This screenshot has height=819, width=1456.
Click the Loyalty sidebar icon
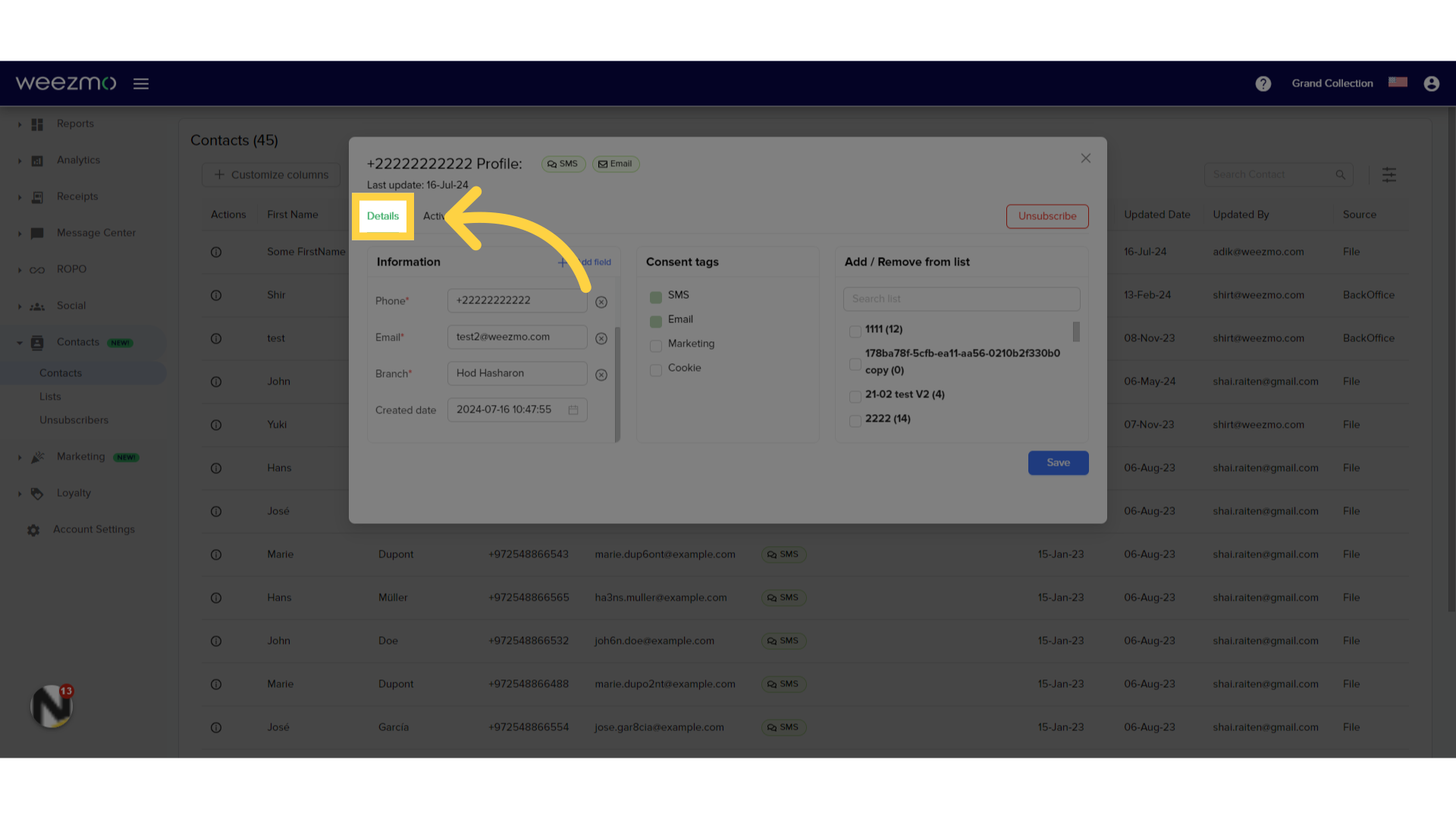37,493
